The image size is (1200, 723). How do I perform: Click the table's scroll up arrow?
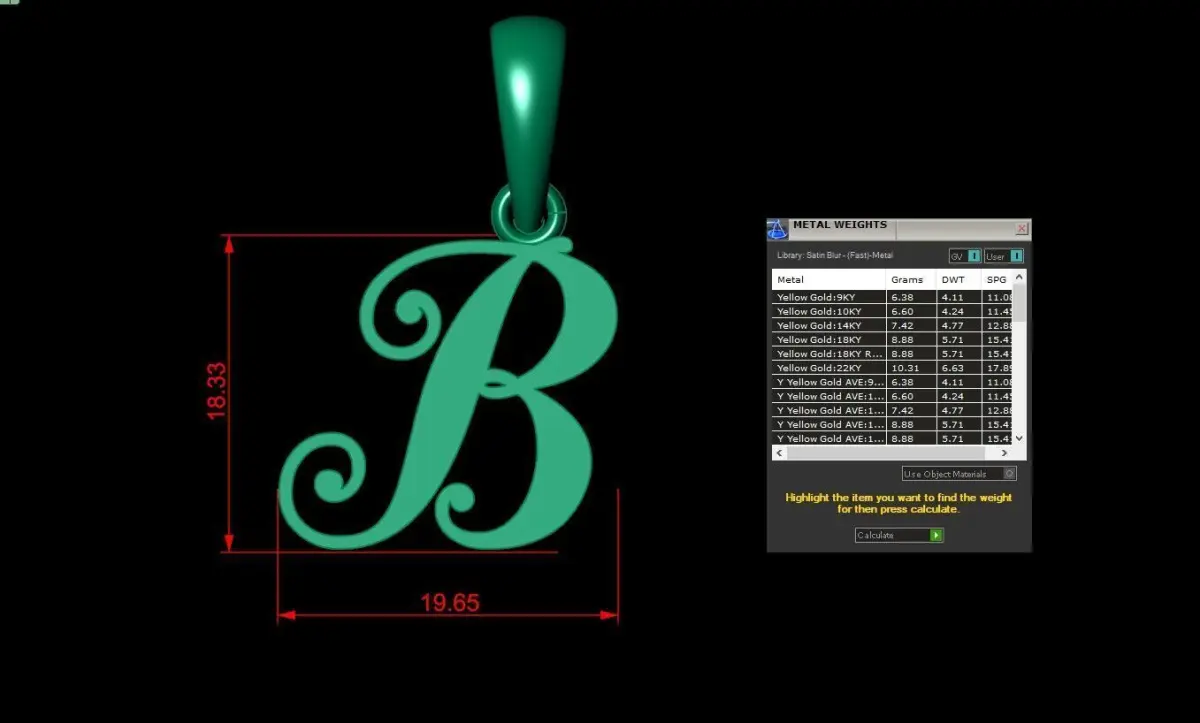[1020, 277]
